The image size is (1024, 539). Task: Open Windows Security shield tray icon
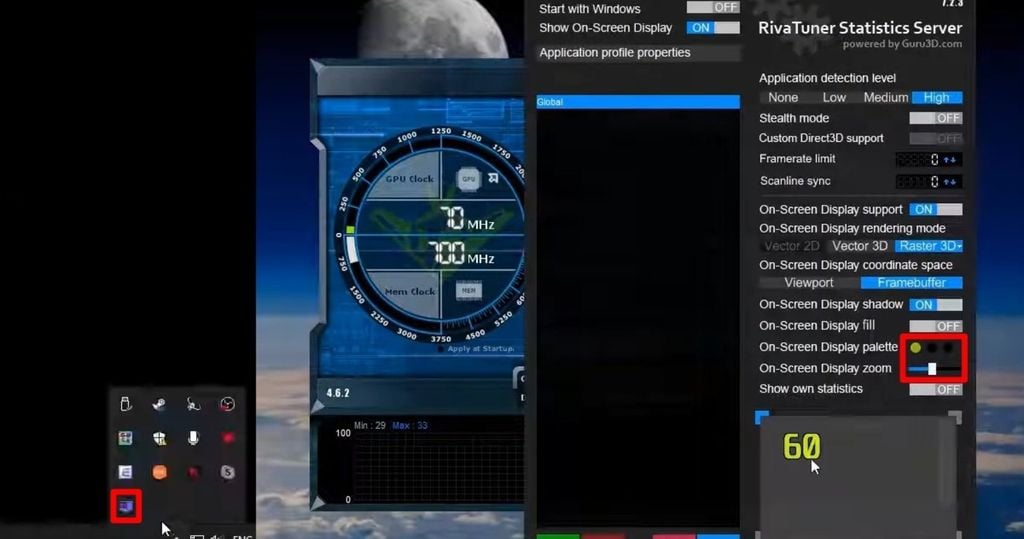point(160,438)
